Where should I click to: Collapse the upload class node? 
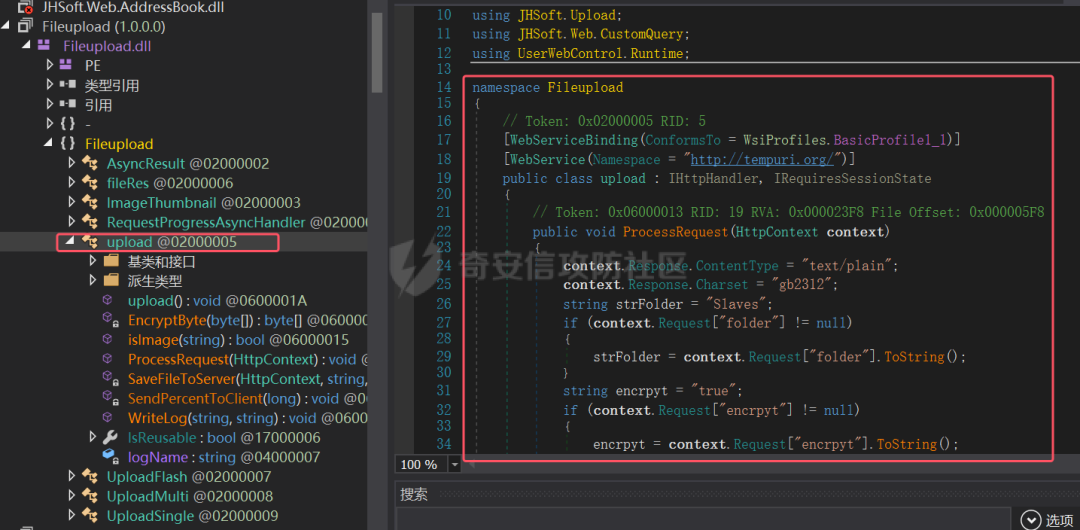pos(71,242)
